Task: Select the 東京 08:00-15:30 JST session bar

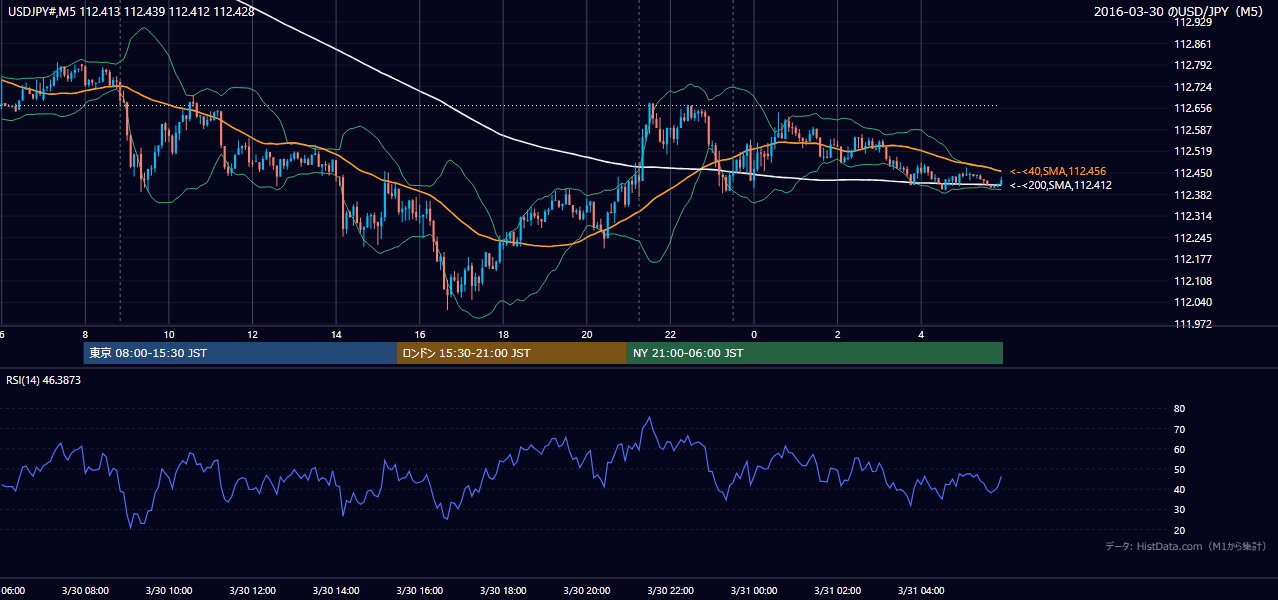Action: tap(240, 353)
